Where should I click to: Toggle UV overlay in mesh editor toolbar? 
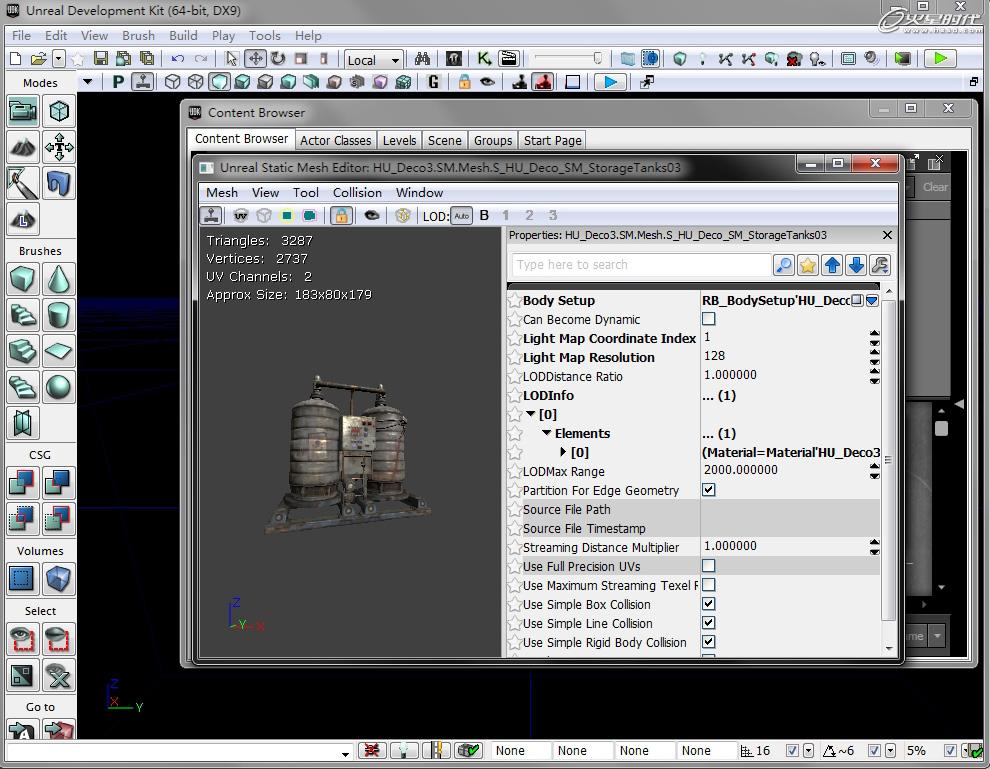click(241, 216)
